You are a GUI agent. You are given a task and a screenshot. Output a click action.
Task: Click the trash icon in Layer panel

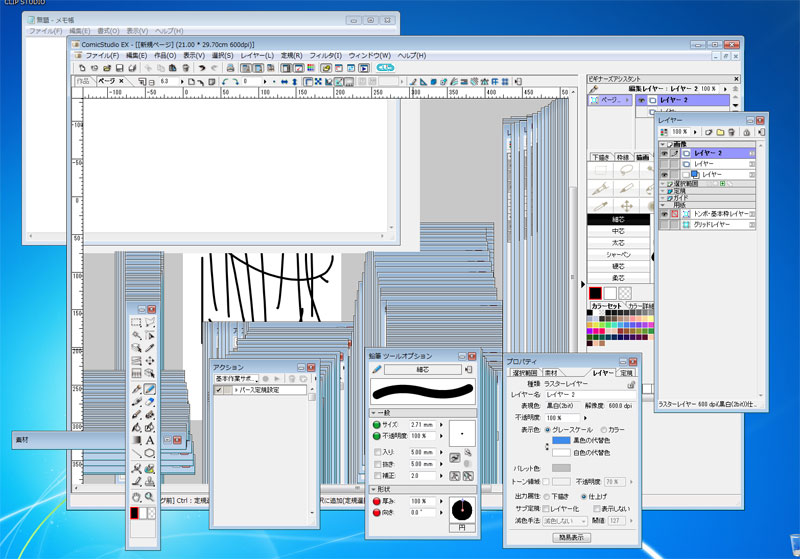733,131
